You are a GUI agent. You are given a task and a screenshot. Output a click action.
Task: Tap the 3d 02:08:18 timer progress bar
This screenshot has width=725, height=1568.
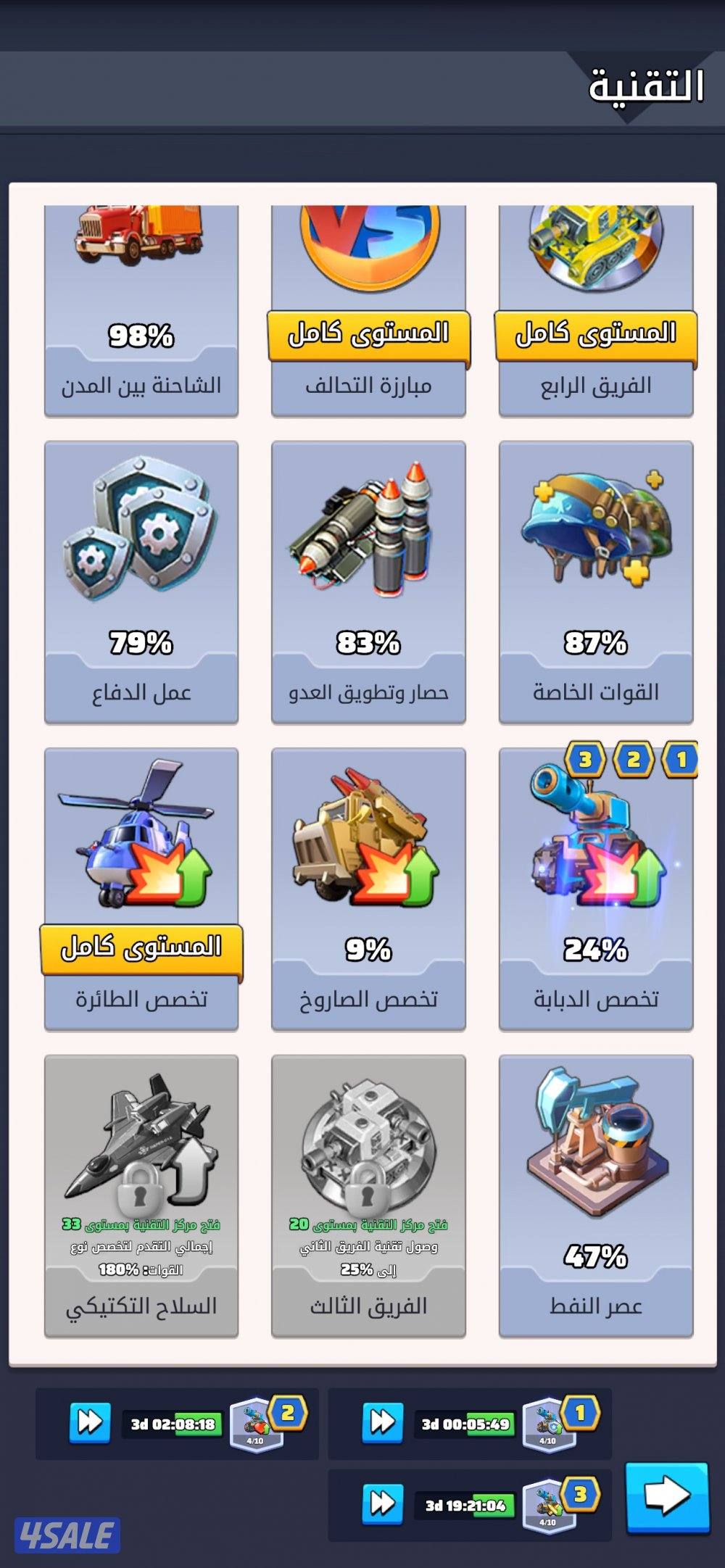173,1424
